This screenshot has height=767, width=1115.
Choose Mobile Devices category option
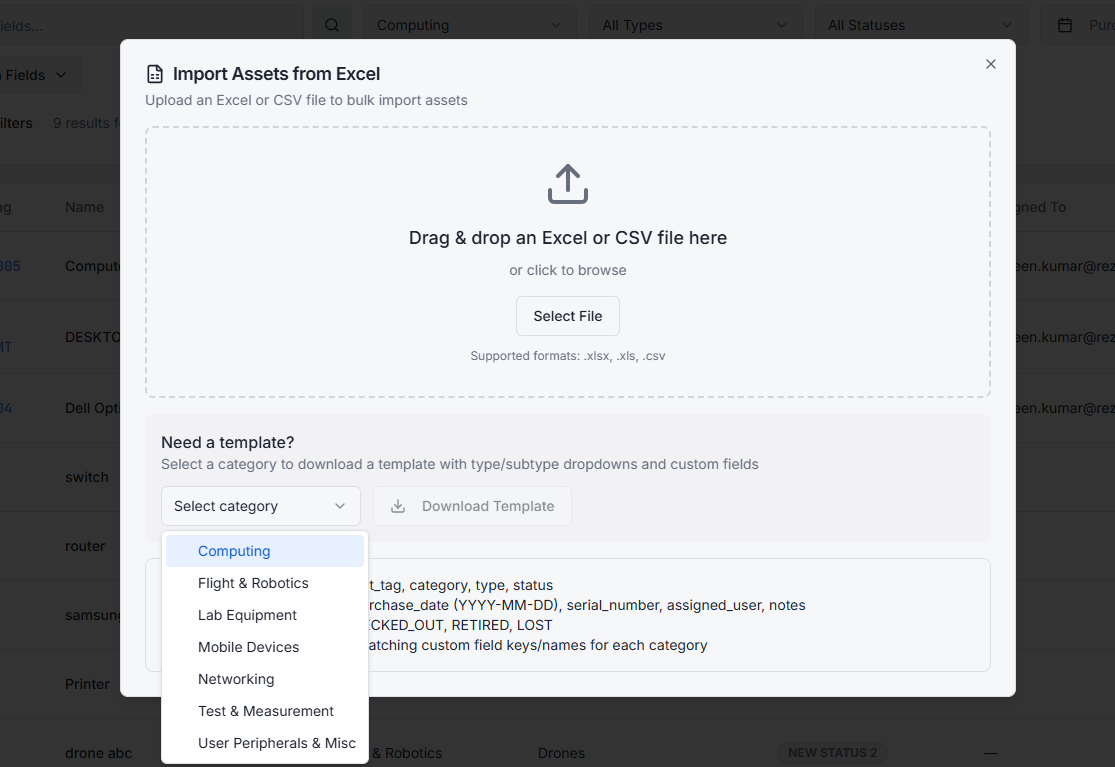pos(265,647)
